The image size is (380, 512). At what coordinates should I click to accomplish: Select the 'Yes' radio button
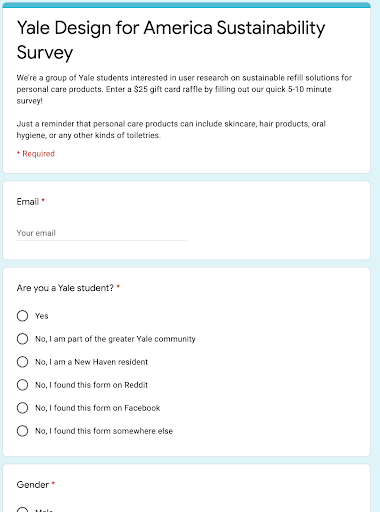click(x=22, y=316)
